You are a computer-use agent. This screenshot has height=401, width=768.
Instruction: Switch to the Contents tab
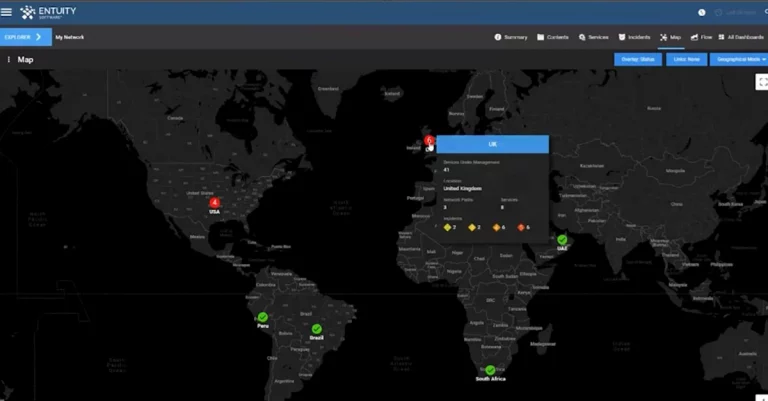(x=552, y=37)
